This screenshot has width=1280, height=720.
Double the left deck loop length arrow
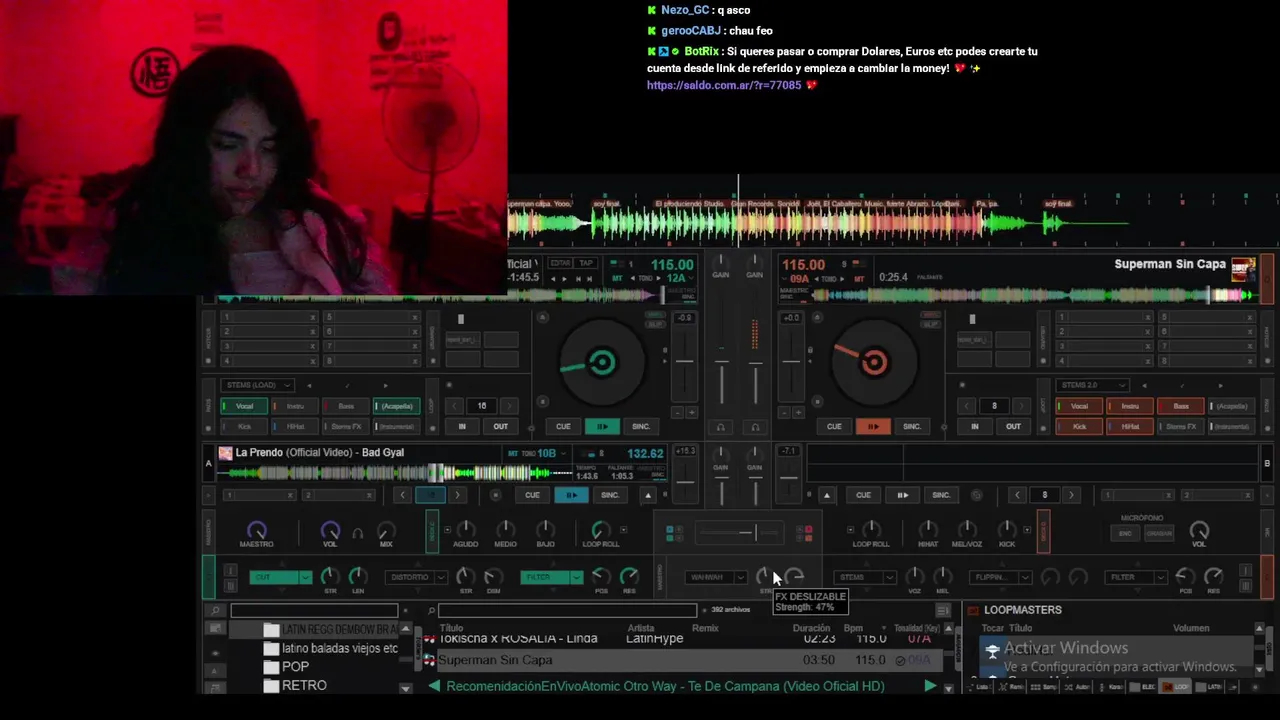pyautogui.click(x=509, y=406)
